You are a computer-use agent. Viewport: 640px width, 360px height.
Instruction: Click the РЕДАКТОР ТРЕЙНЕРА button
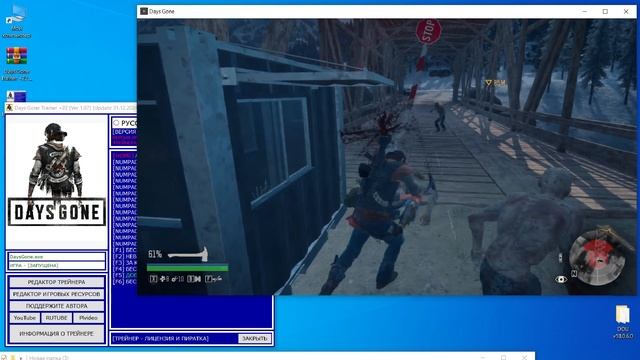(56, 282)
